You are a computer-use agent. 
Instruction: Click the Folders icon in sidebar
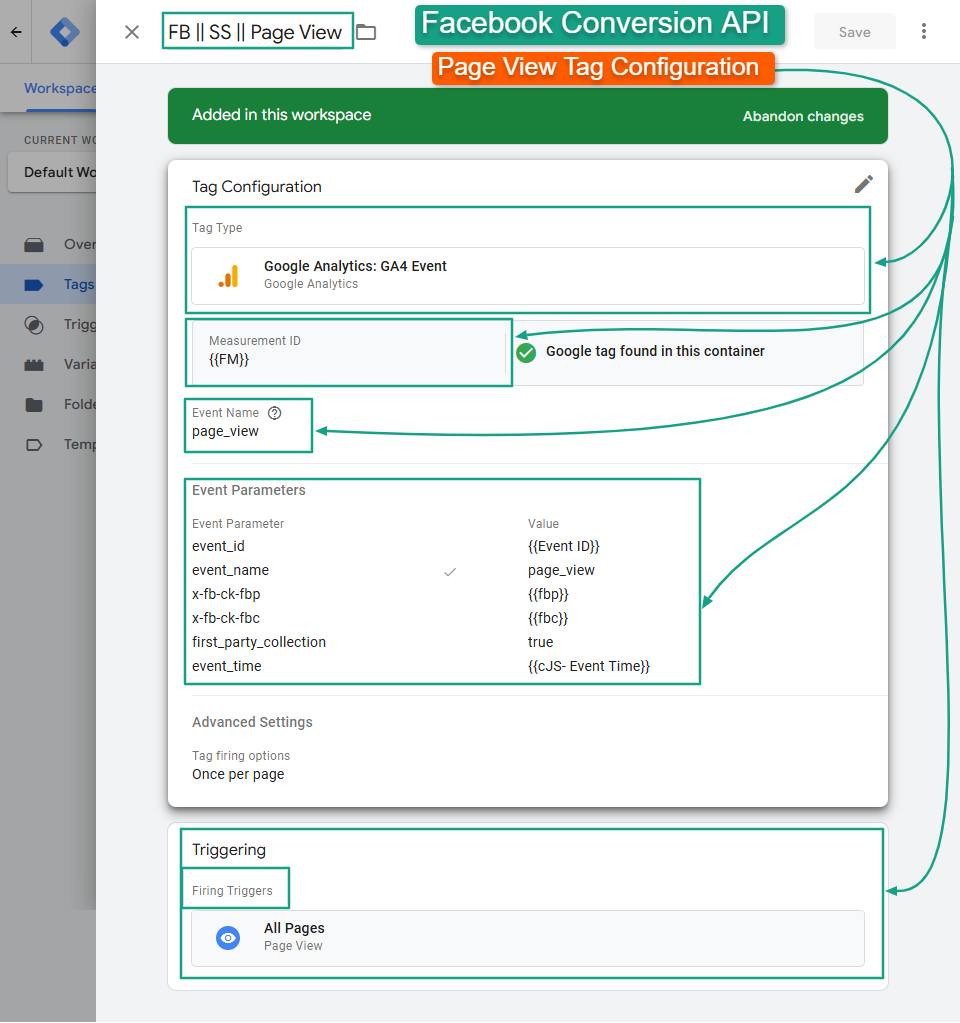tap(34, 405)
